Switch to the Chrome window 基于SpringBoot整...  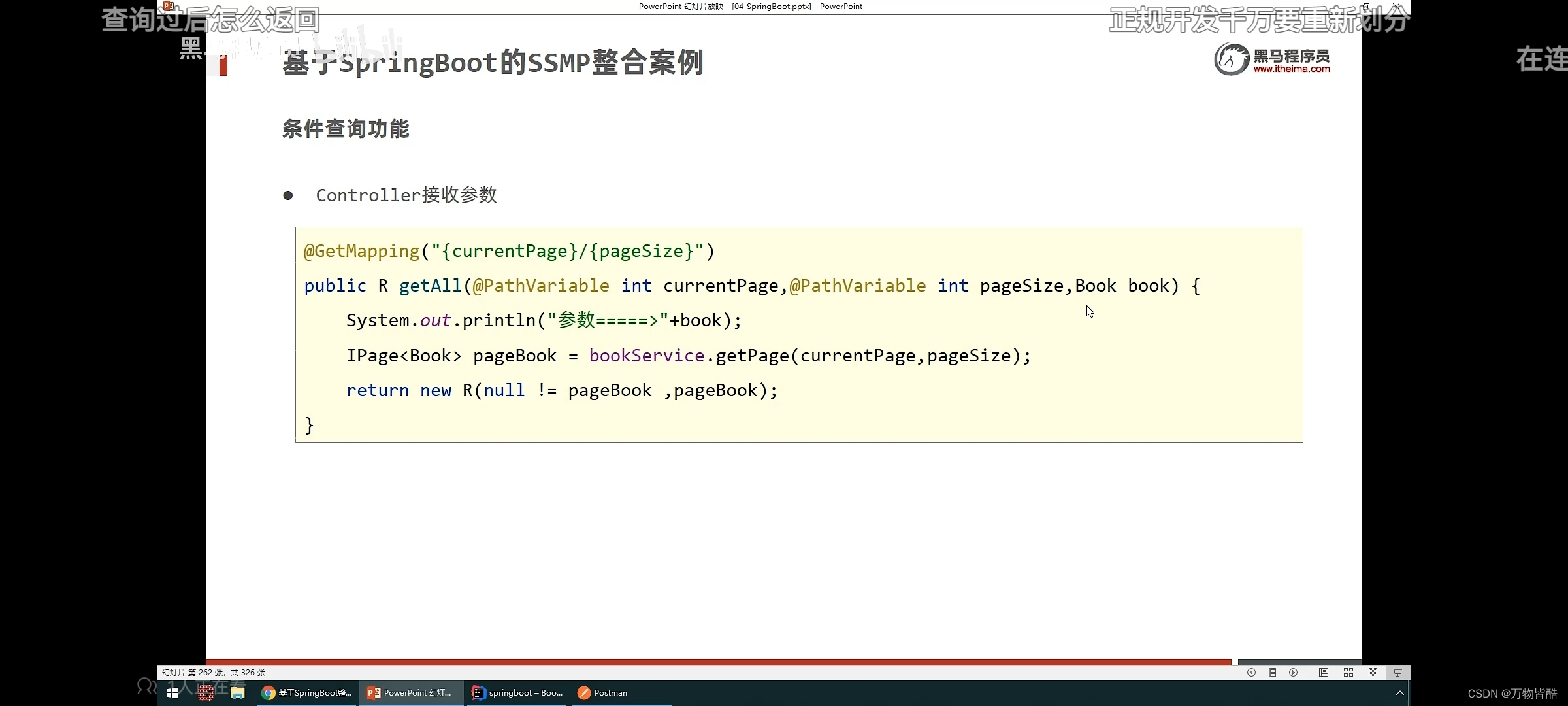(x=307, y=692)
